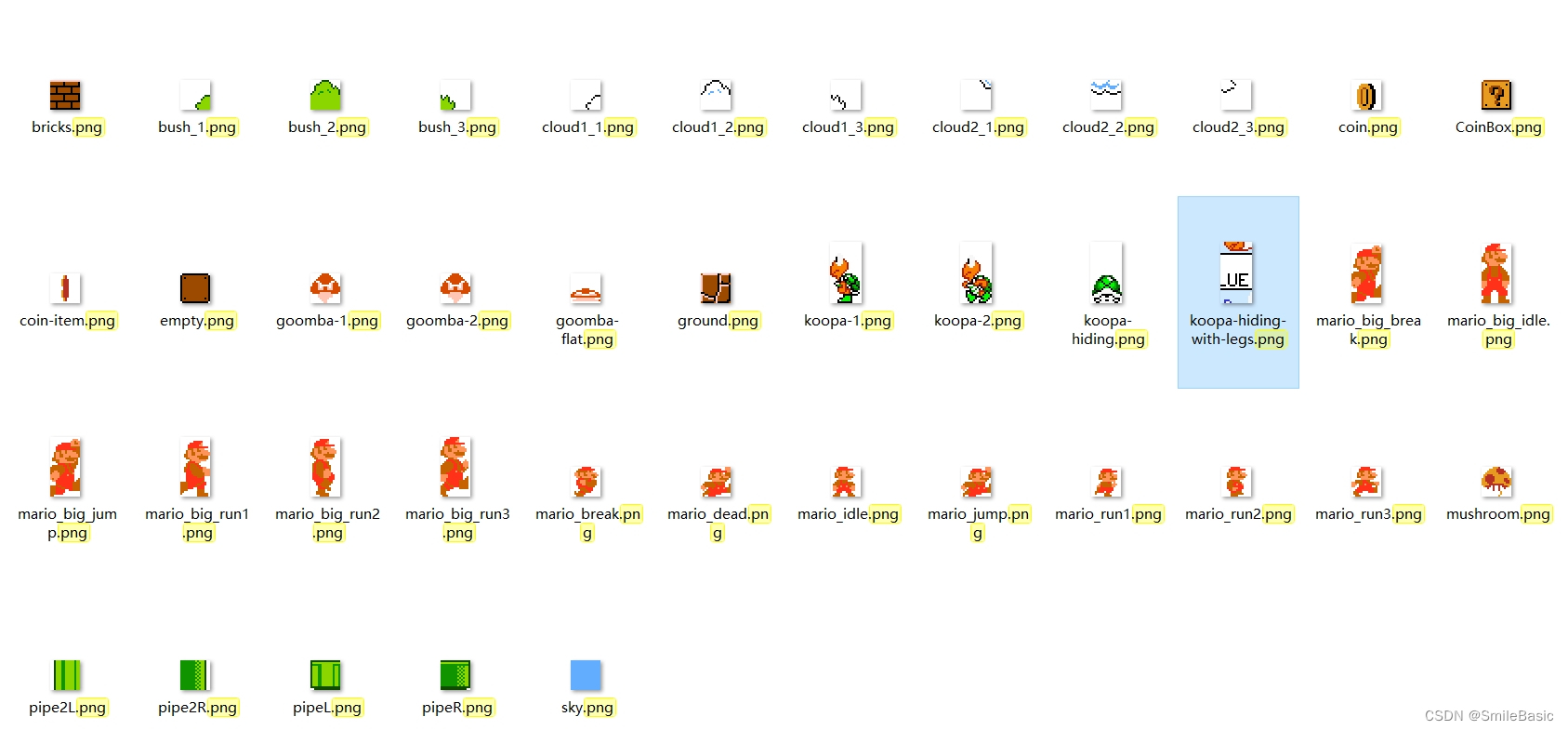Select the "goomba-flat.png" filename label
The height and width of the screenshot is (730, 1568).
(x=587, y=330)
